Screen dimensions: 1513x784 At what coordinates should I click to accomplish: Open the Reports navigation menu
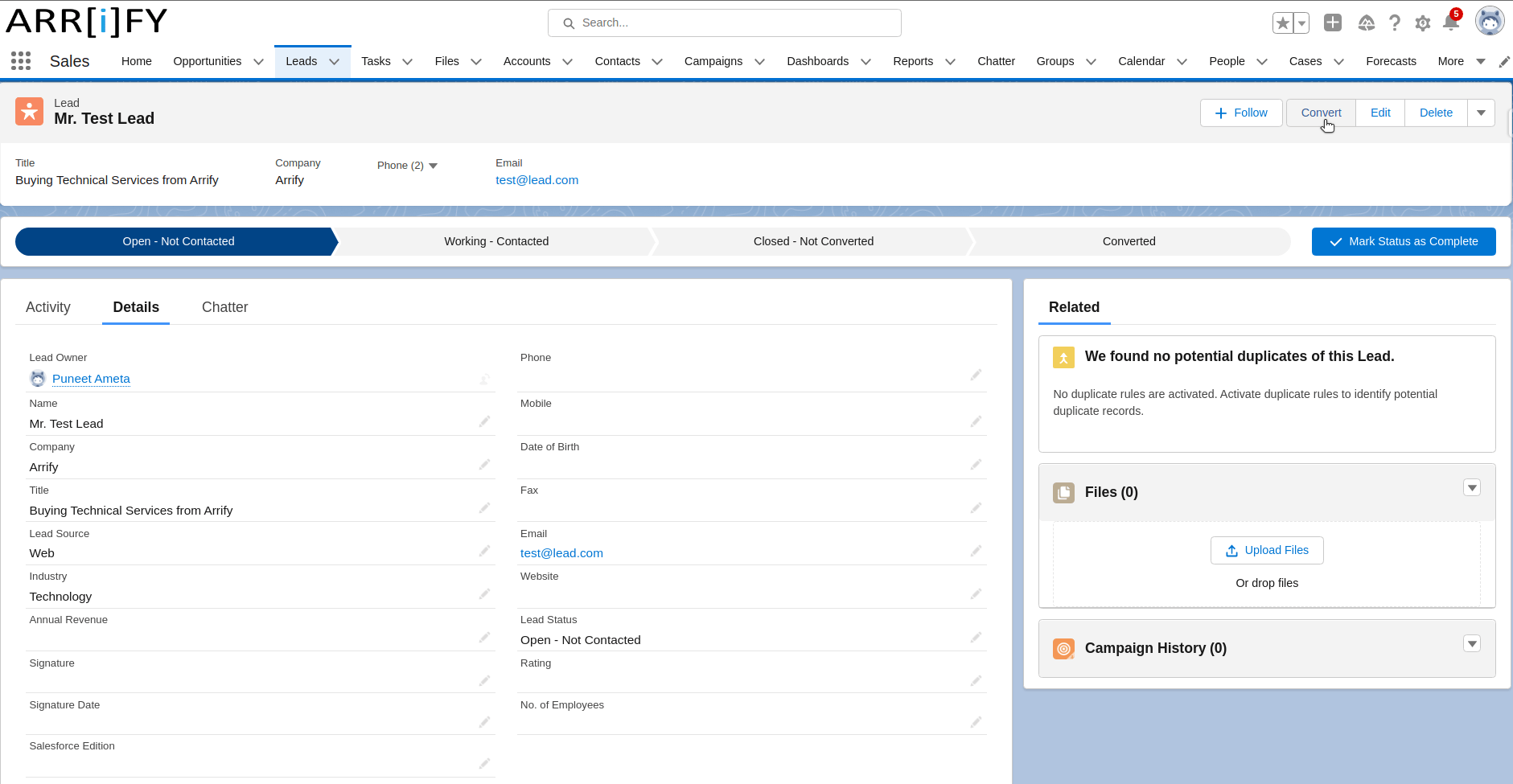click(913, 61)
